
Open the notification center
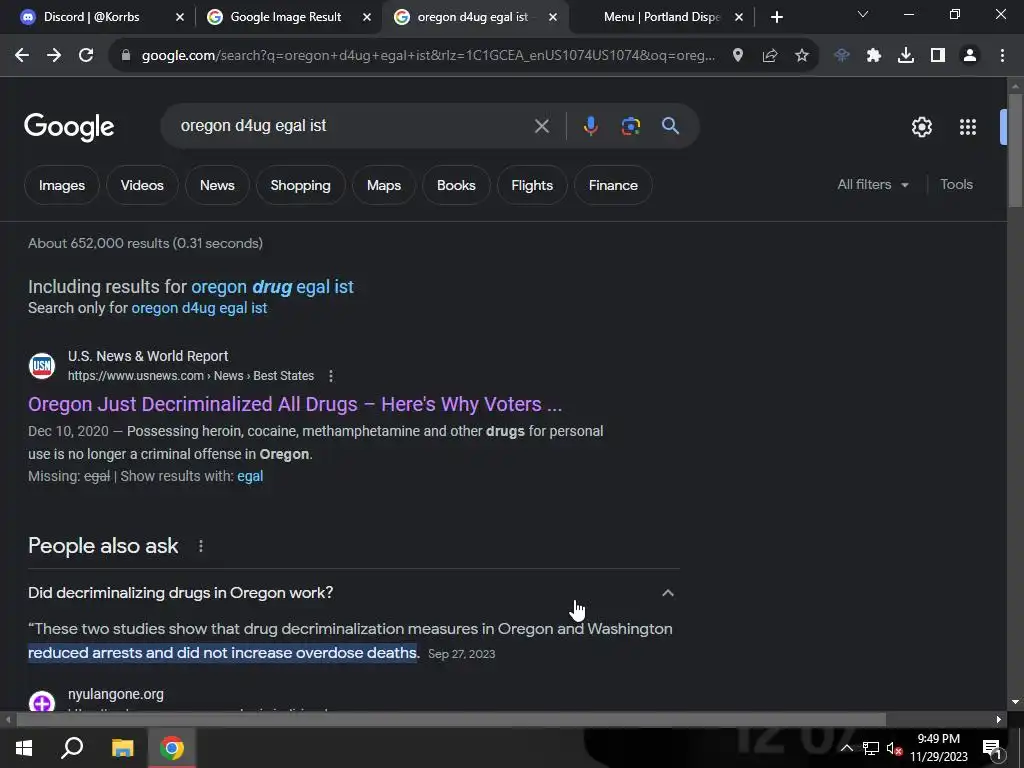coord(992,748)
